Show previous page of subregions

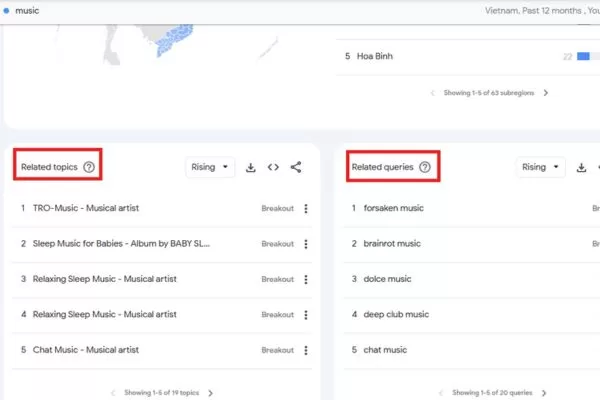click(x=432, y=93)
